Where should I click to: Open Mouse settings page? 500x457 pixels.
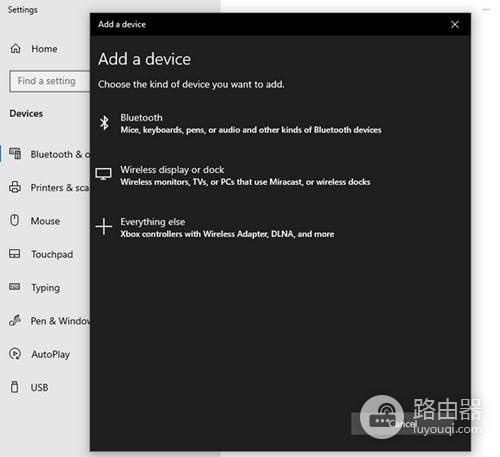point(45,221)
